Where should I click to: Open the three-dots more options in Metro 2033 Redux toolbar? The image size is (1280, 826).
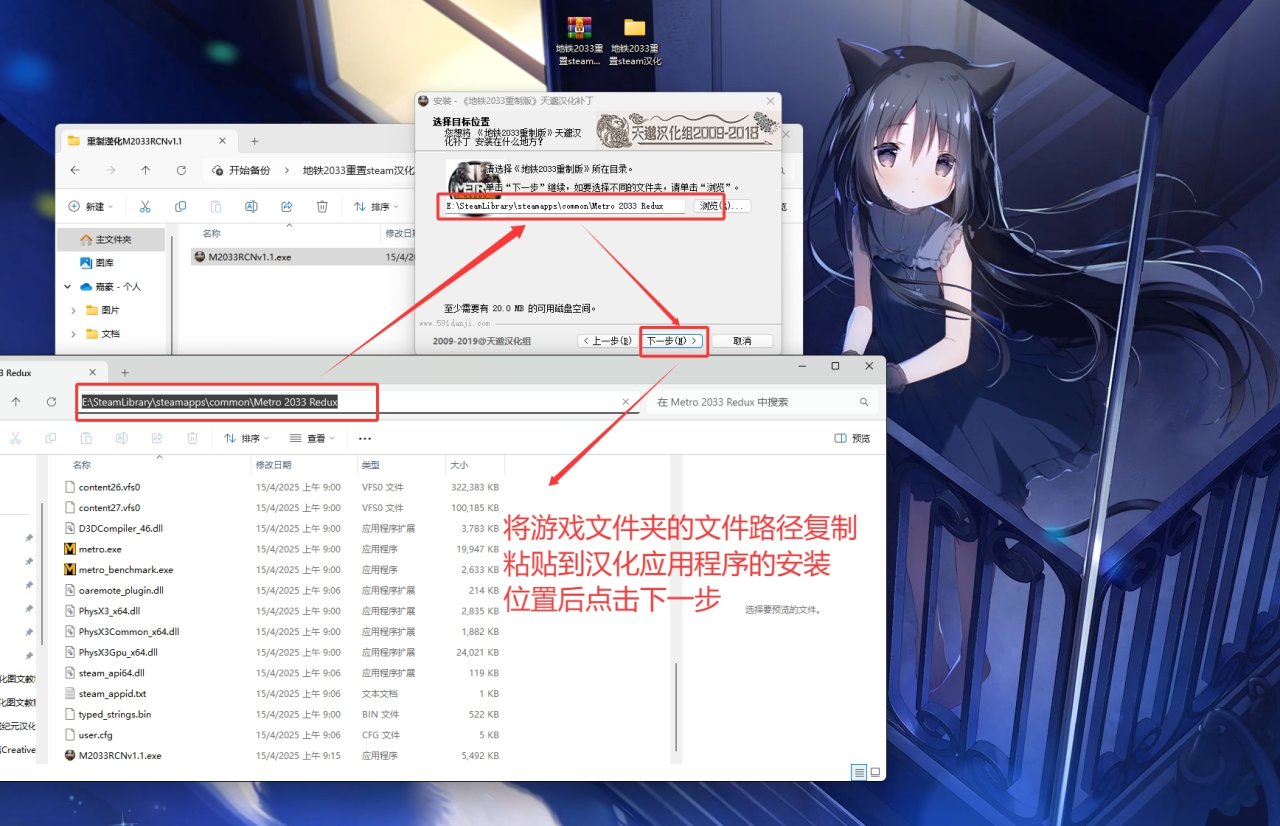[364, 438]
